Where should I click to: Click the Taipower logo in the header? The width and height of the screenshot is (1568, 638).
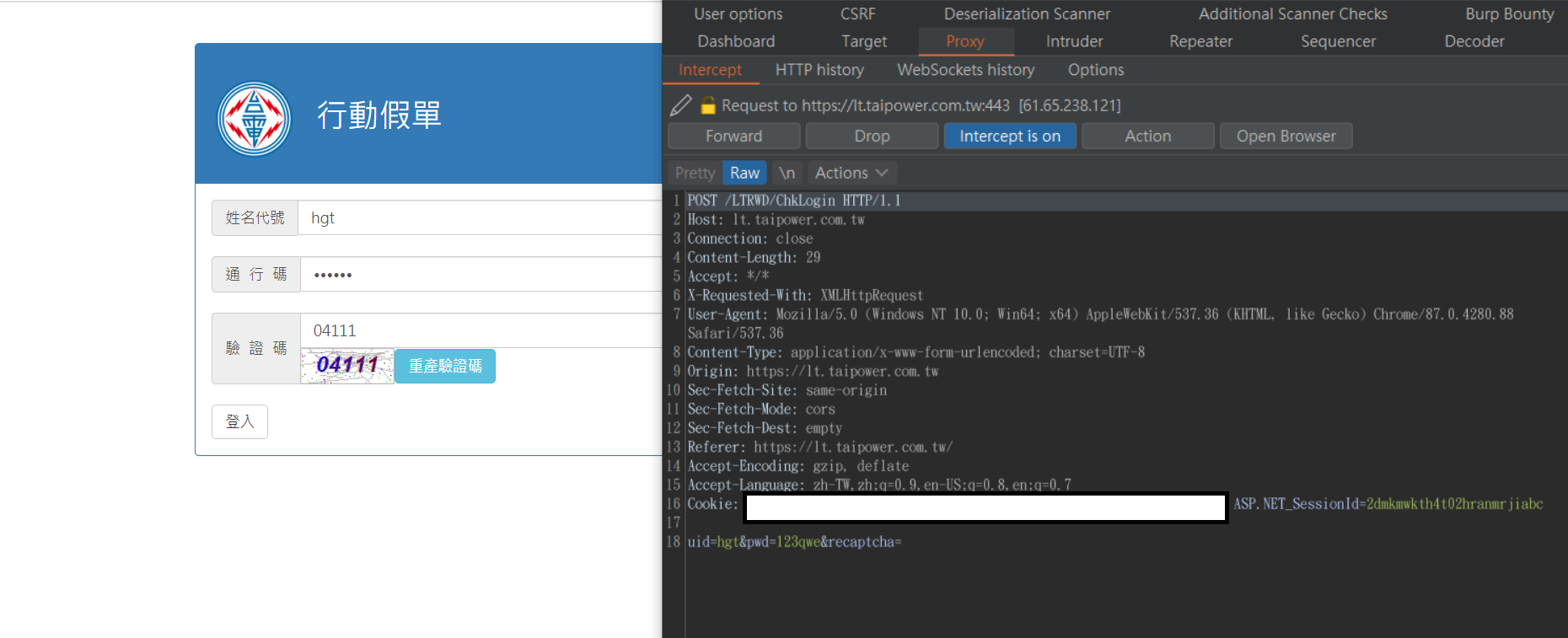(254, 118)
